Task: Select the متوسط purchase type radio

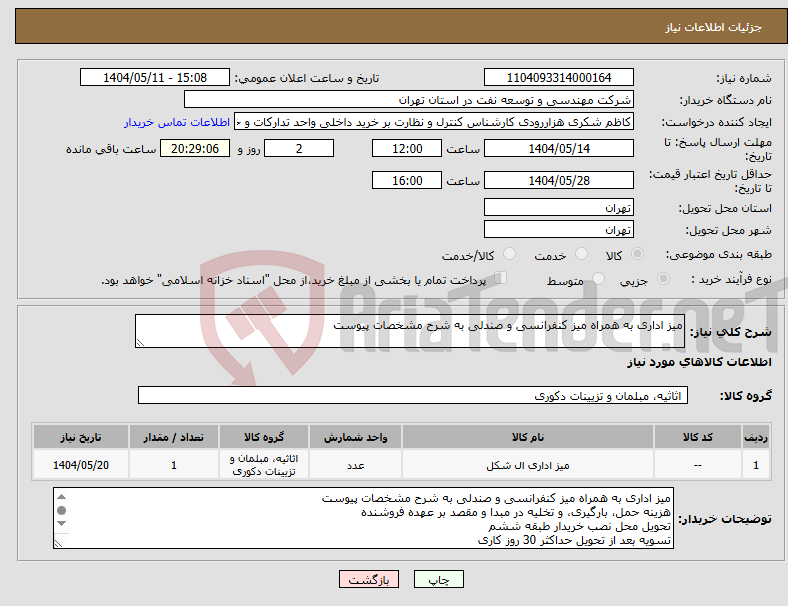Action: pyautogui.click(x=598, y=278)
